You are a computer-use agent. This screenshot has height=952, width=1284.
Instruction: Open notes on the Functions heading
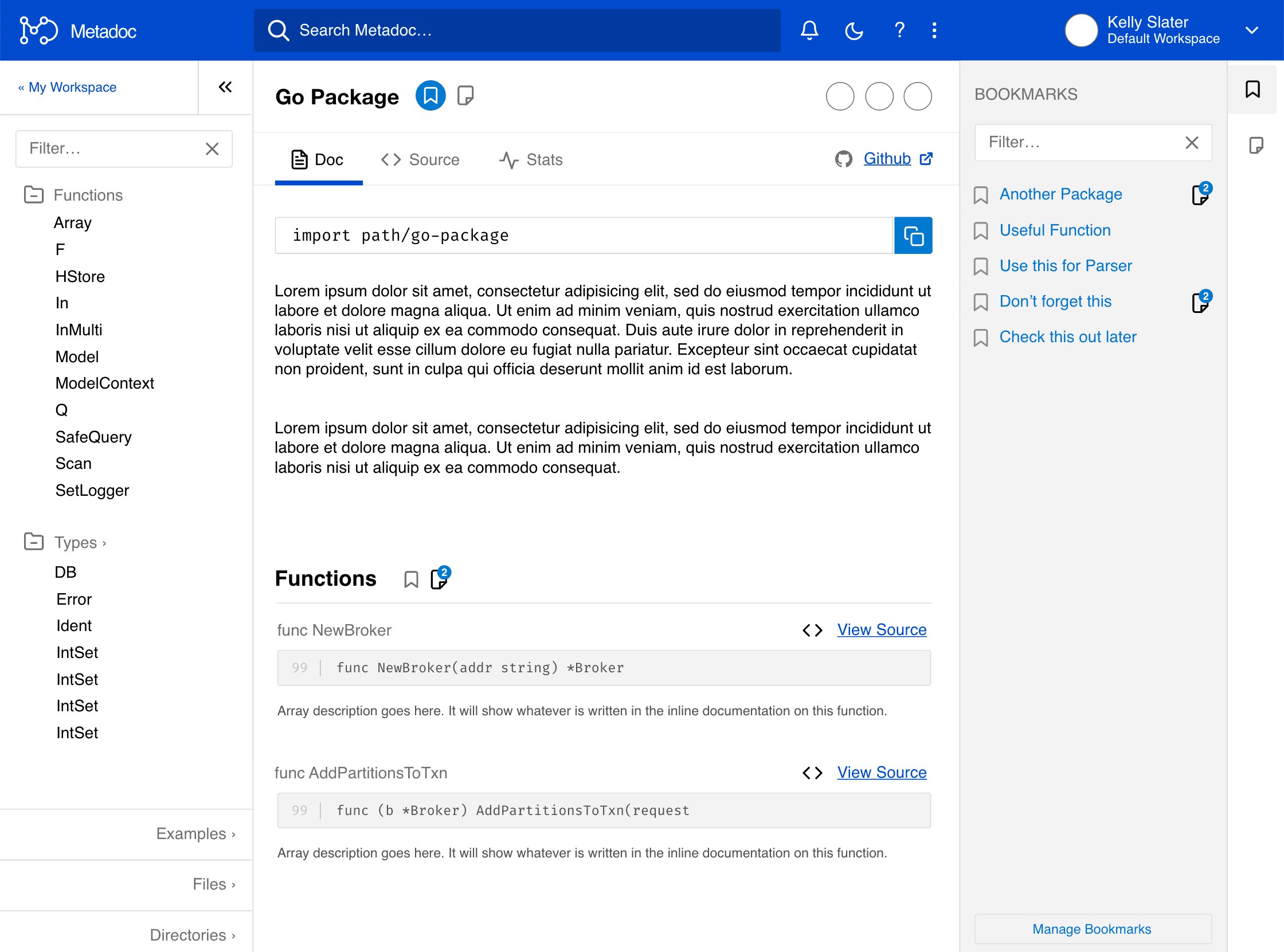440,578
